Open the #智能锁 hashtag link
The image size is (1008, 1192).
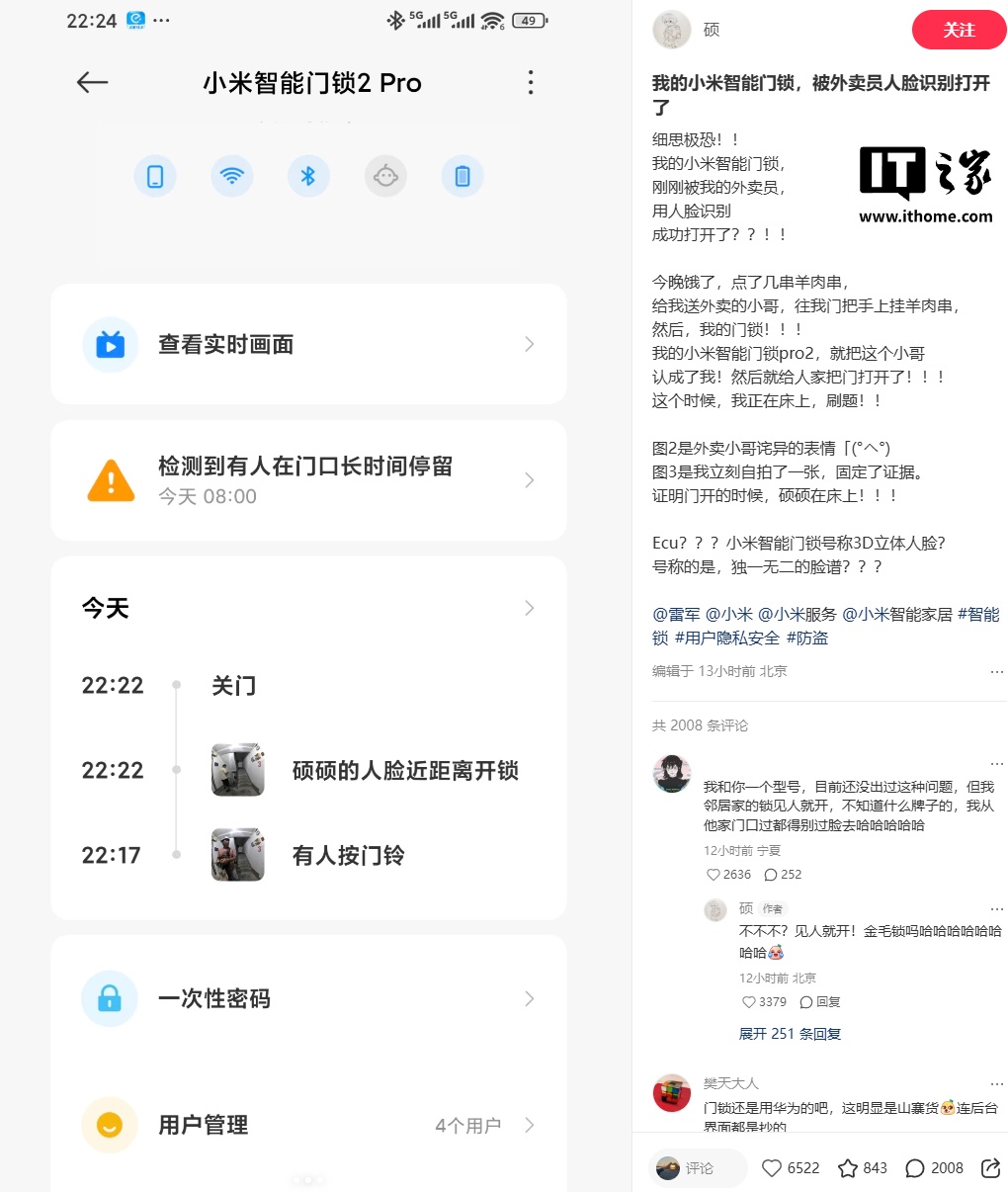point(976,614)
